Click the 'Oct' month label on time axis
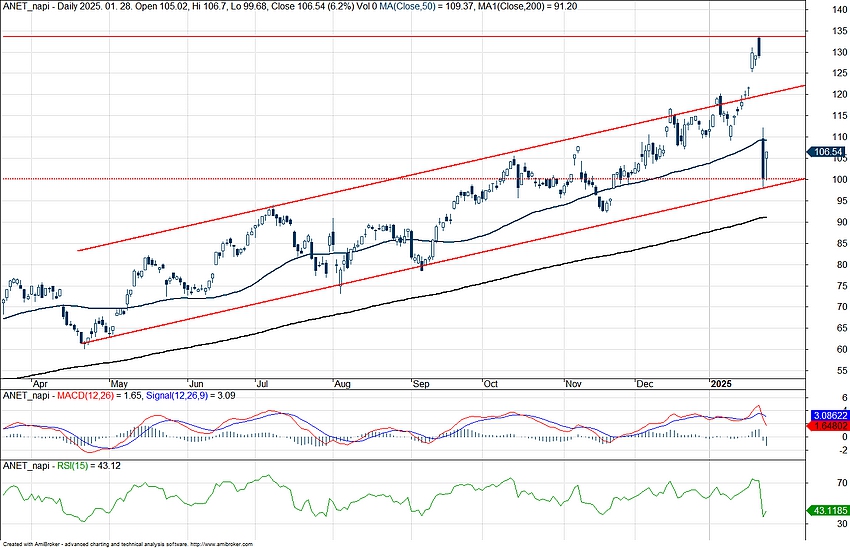The width and height of the screenshot is (850, 548). [x=491, y=384]
